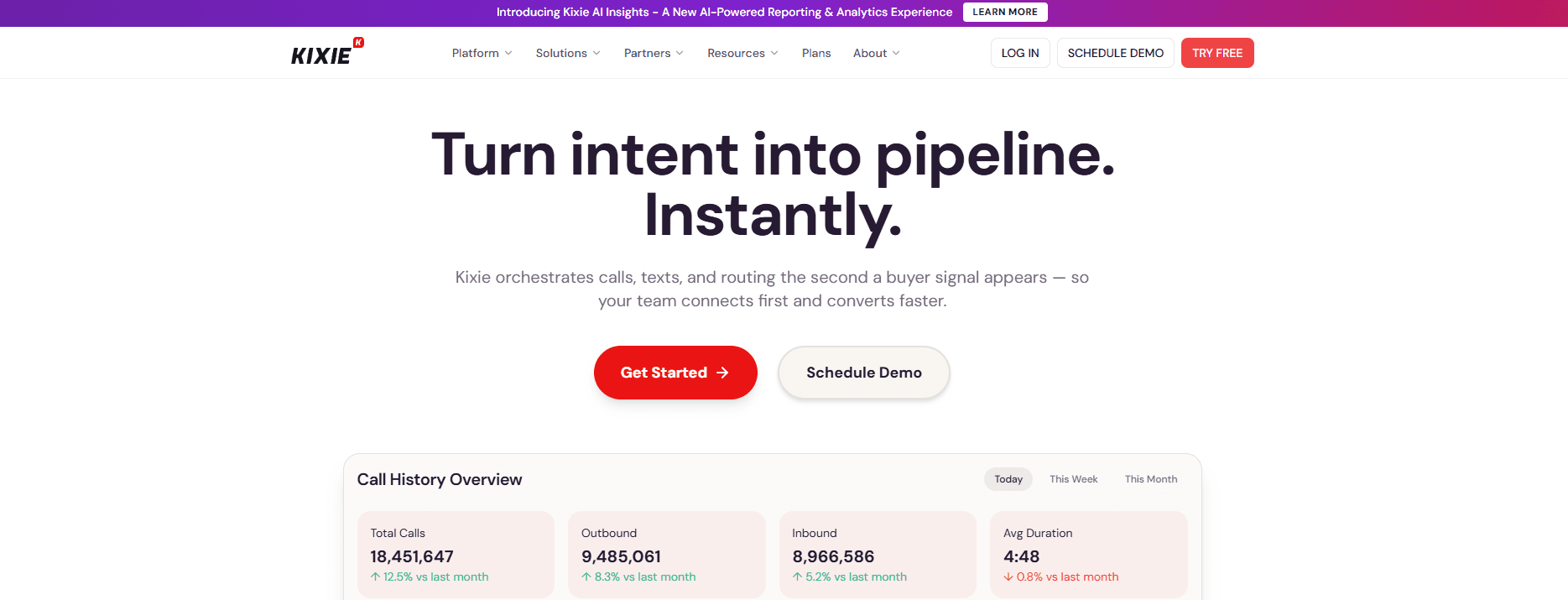Click the Total Calls card

coord(456,555)
